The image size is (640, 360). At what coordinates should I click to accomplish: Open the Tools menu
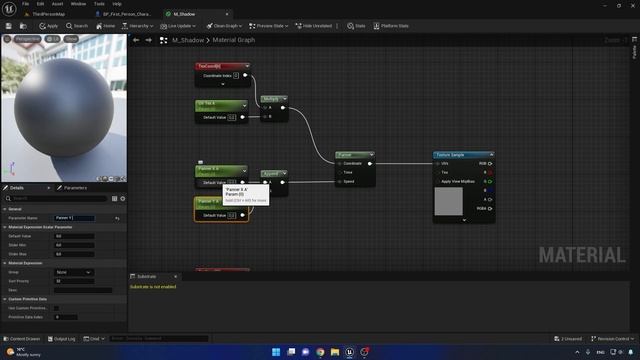99,4
